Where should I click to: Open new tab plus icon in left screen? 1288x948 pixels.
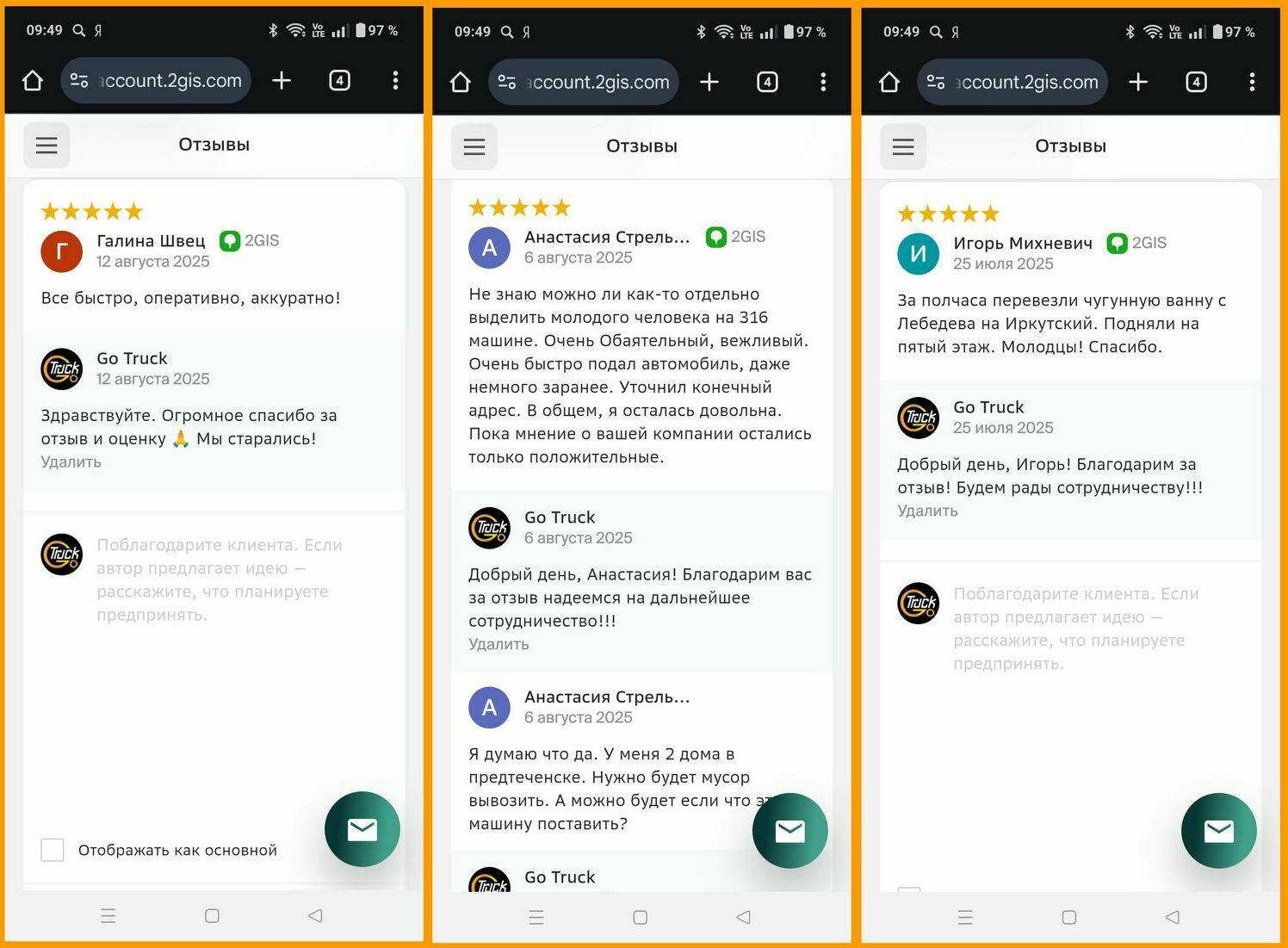click(282, 80)
